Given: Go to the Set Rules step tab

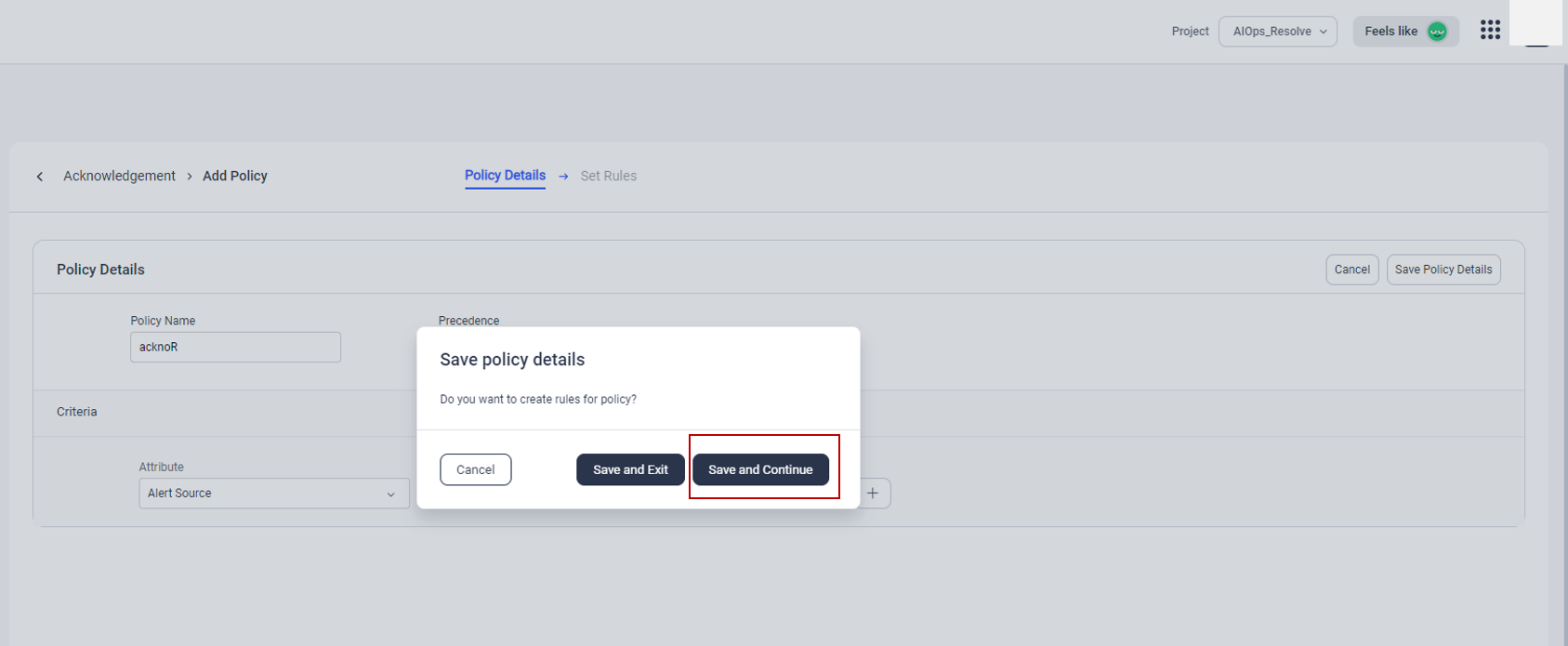Looking at the screenshot, I should coord(608,177).
